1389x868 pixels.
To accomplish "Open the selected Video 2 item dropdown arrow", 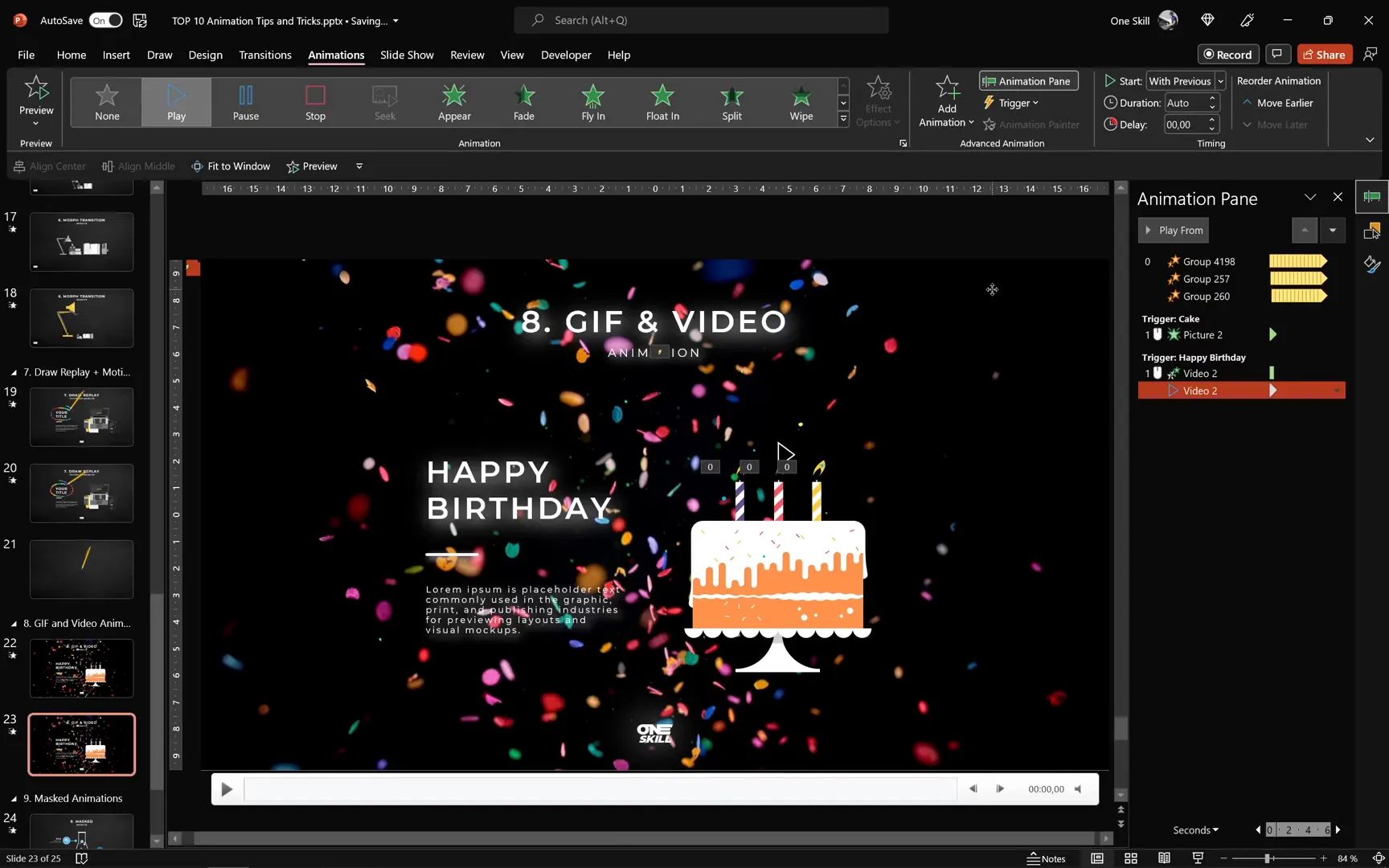I will click(1337, 391).
